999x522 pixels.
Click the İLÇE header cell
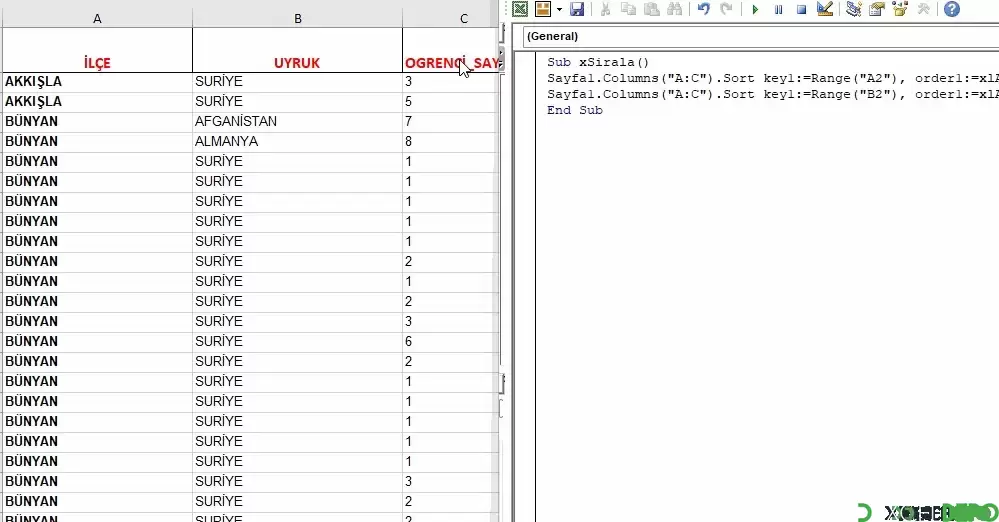tap(97, 50)
